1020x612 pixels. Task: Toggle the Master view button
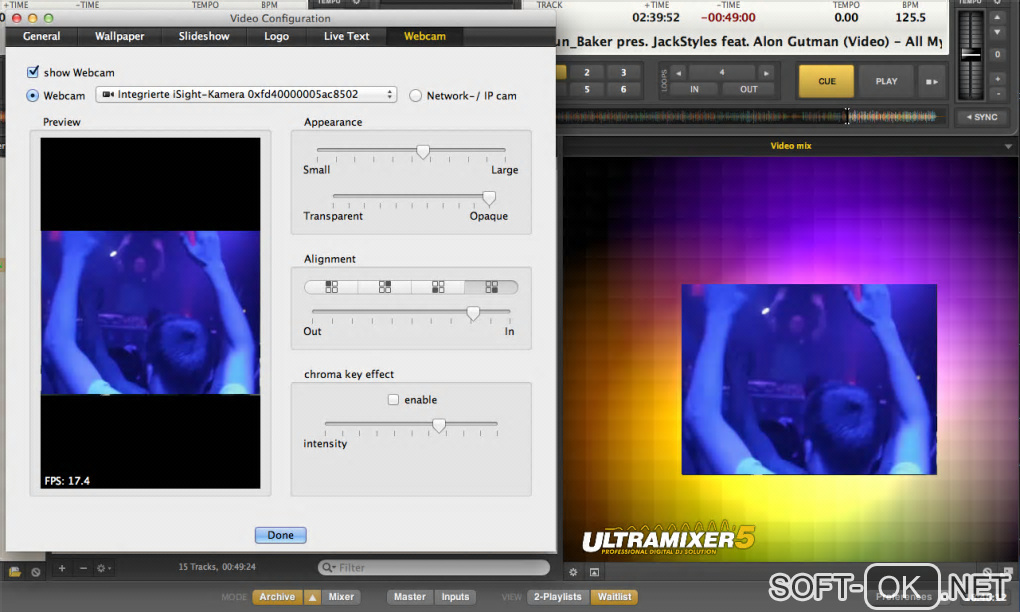click(x=410, y=596)
